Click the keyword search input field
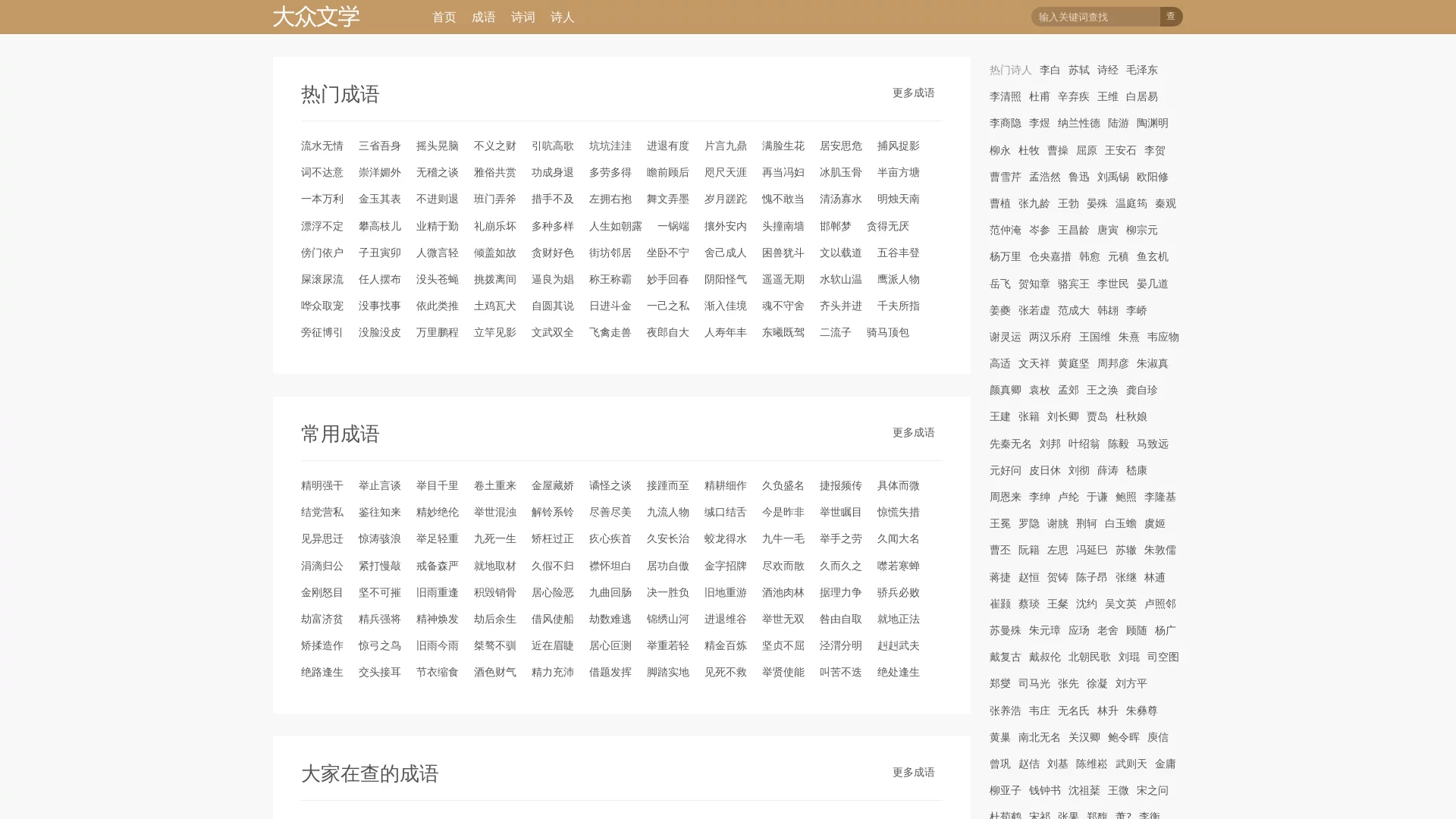Image resolution: width=1456 pixels, height=819 pixels. coord(1095,17)
